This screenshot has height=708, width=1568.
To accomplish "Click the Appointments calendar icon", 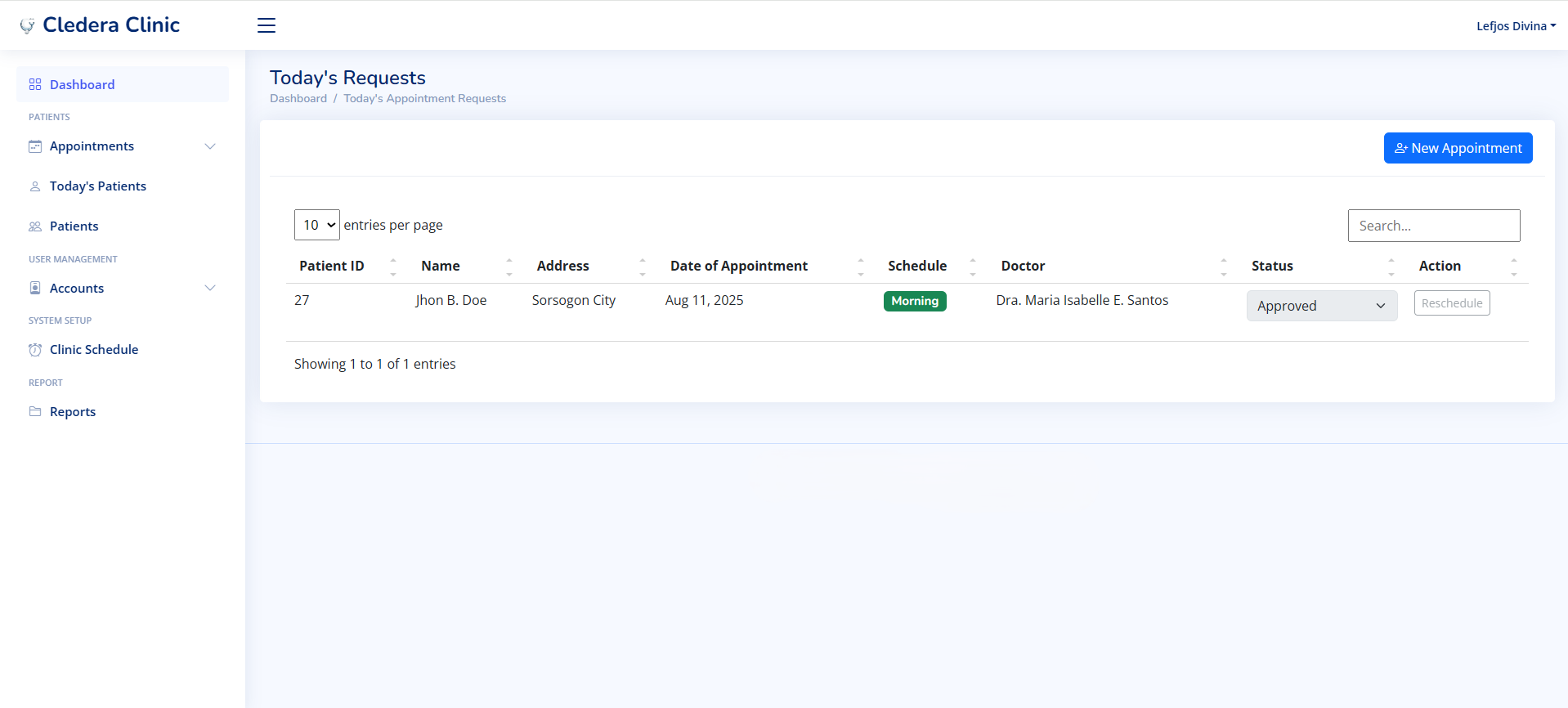I will [x=35, y=146].
